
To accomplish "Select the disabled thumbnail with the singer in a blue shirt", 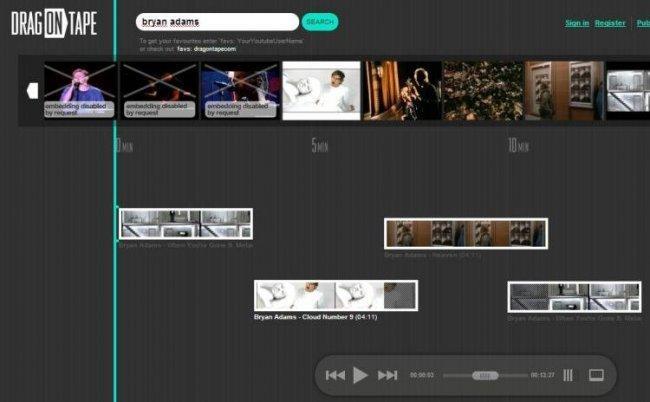I will click(x=80, y=91).
